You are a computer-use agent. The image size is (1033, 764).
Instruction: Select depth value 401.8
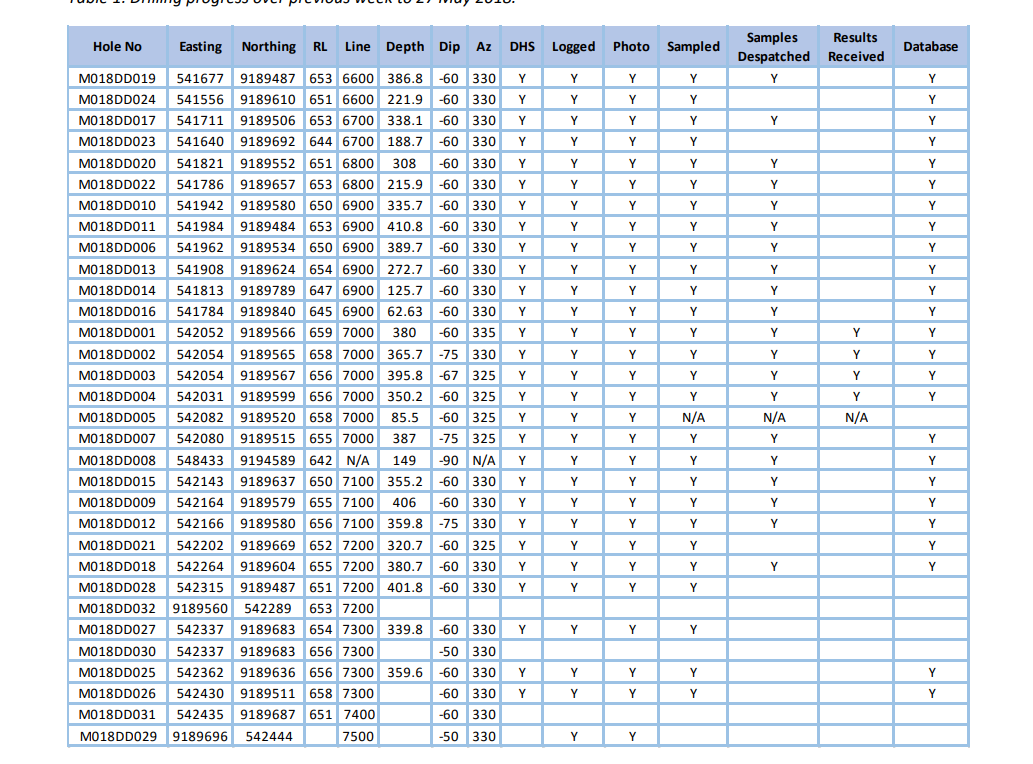click(x=405, y=587)
